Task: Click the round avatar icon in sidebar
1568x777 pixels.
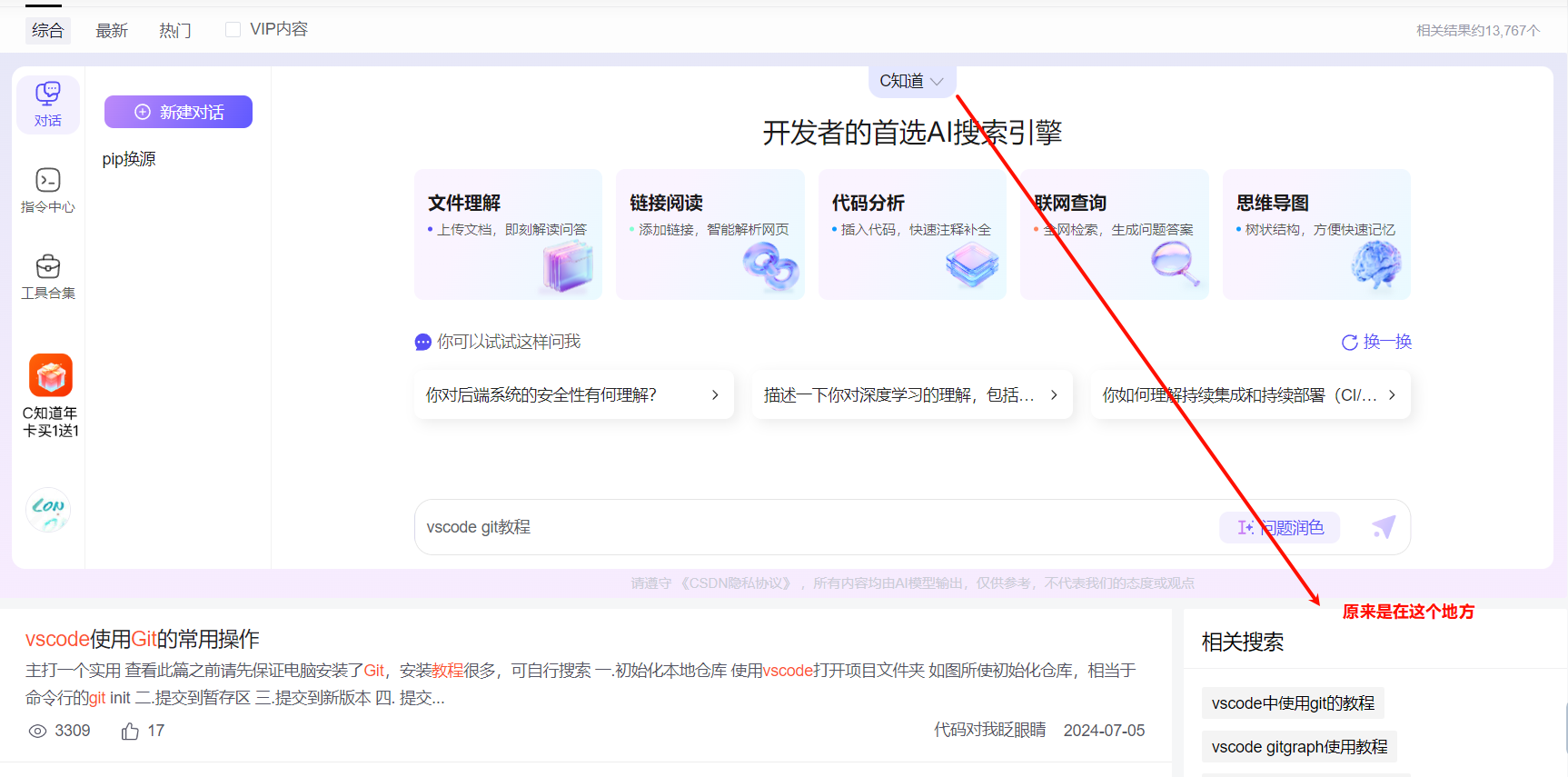Action: coord(48,510)
